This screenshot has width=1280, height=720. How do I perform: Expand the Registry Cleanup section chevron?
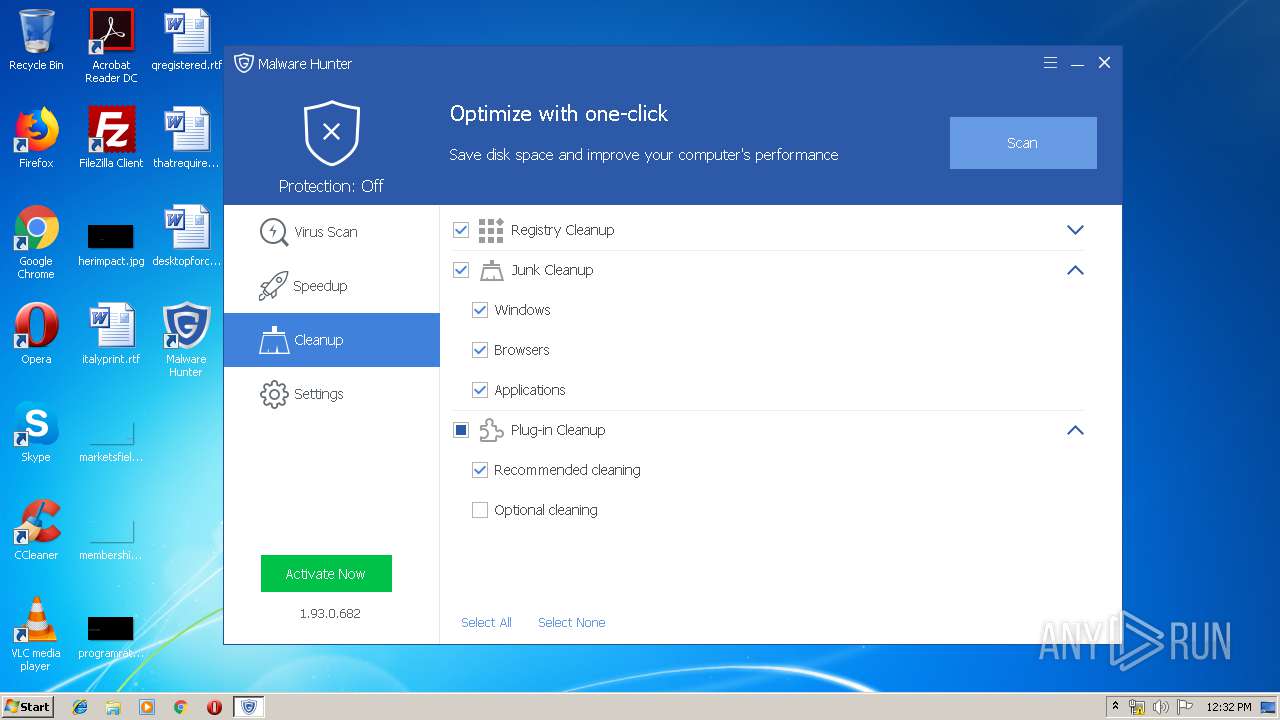[x=1075, y=230]
